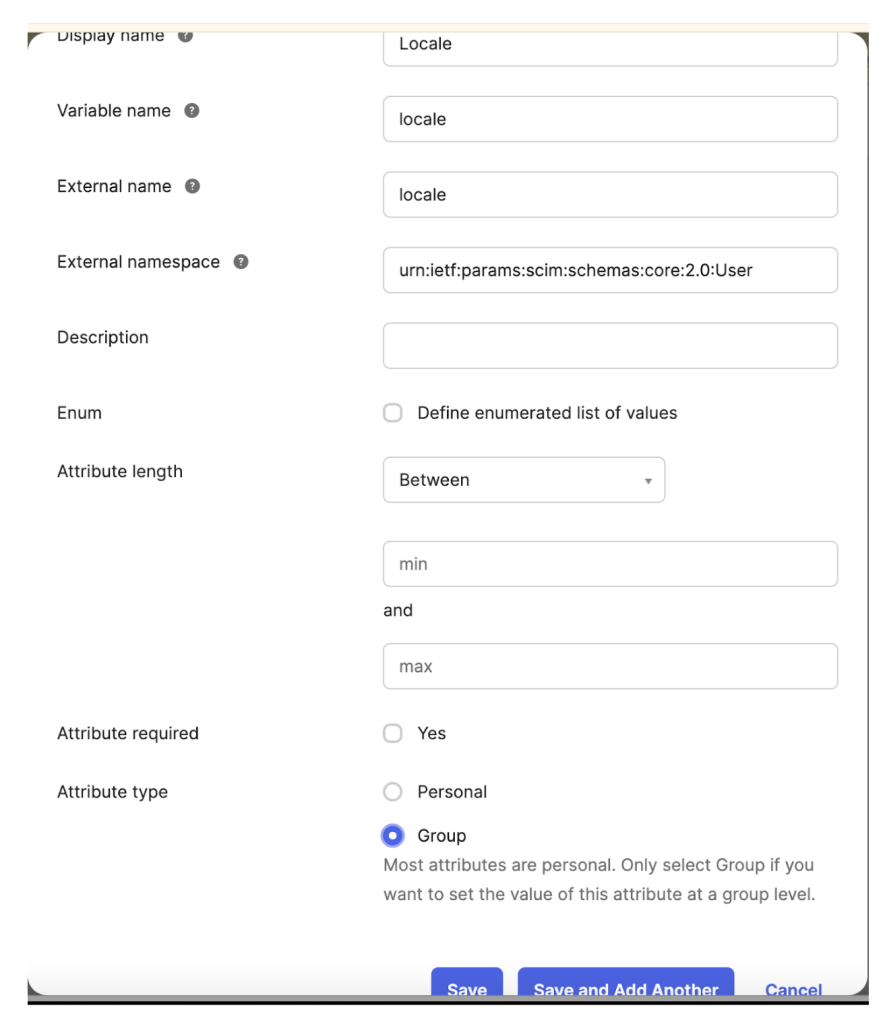Click the max length input
The height and width of the screenshot is (1024, 883).
(610, 666)
